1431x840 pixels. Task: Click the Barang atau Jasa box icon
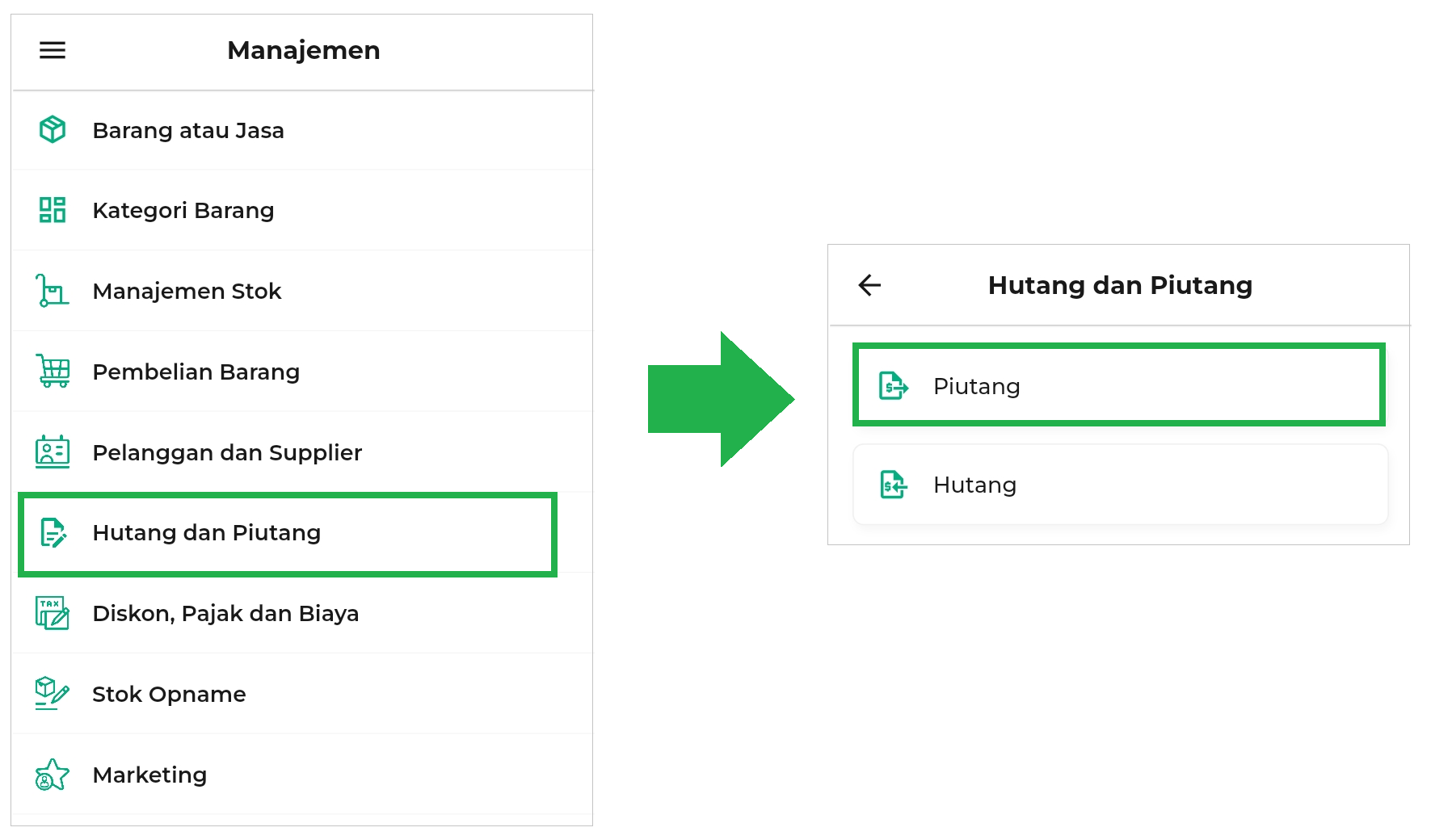pyautogui.click(x=53, y=129)
